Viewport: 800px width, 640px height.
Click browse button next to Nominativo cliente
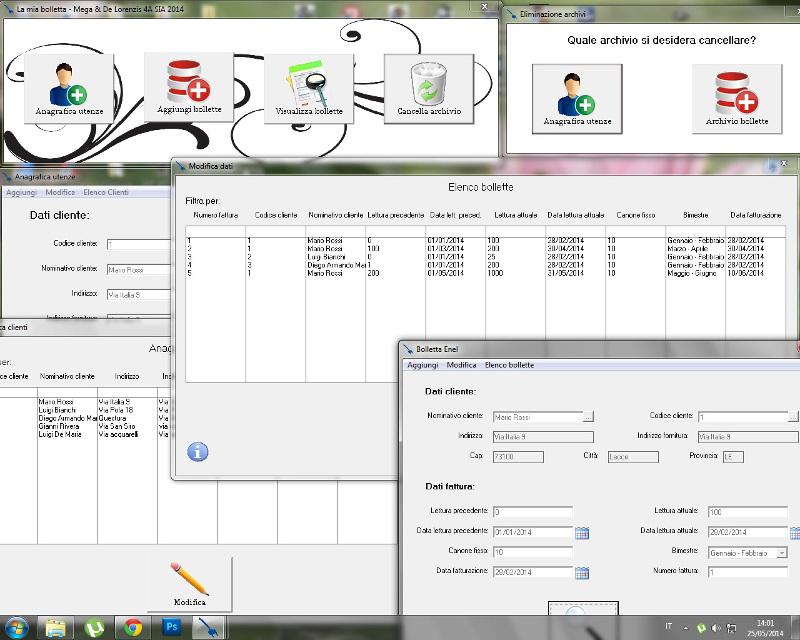click(589, 416)
